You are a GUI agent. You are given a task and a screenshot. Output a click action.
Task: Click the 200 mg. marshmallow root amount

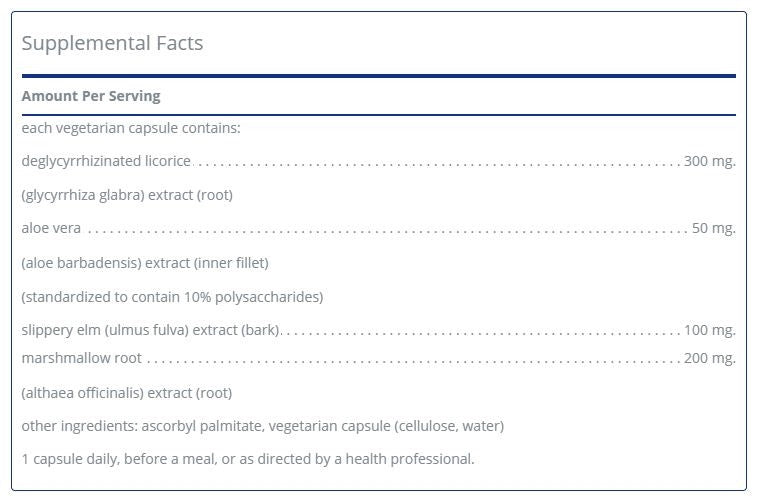click(x=709, y=358)
